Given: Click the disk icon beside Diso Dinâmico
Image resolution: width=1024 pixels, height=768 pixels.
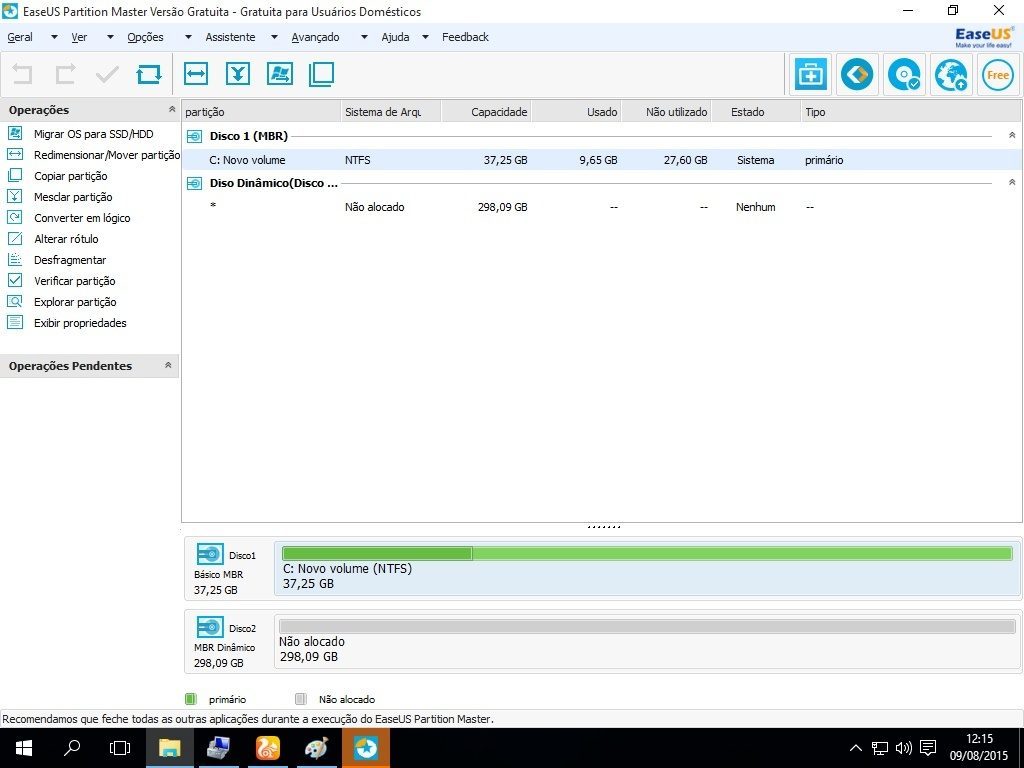Looking at the screenshot, I should click(x=194, y=184).
